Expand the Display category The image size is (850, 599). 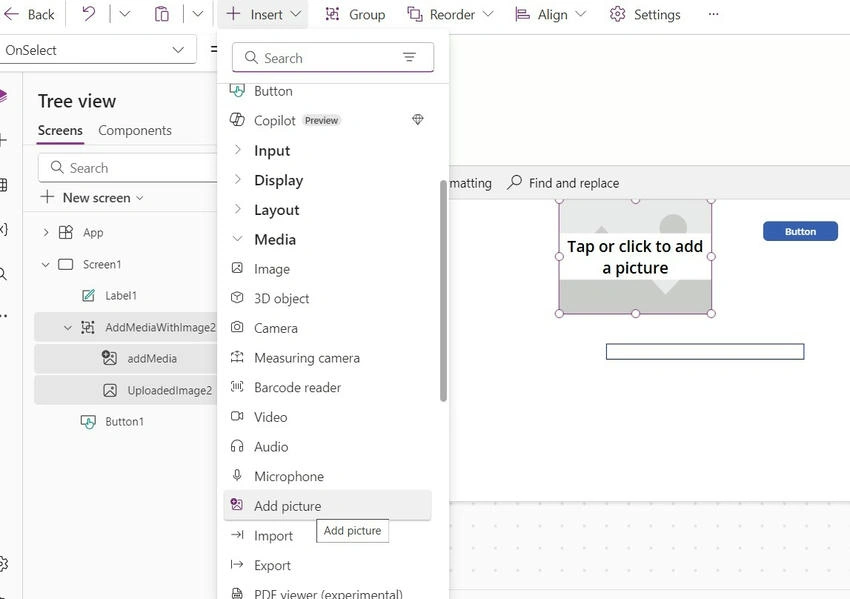[237, 180]
